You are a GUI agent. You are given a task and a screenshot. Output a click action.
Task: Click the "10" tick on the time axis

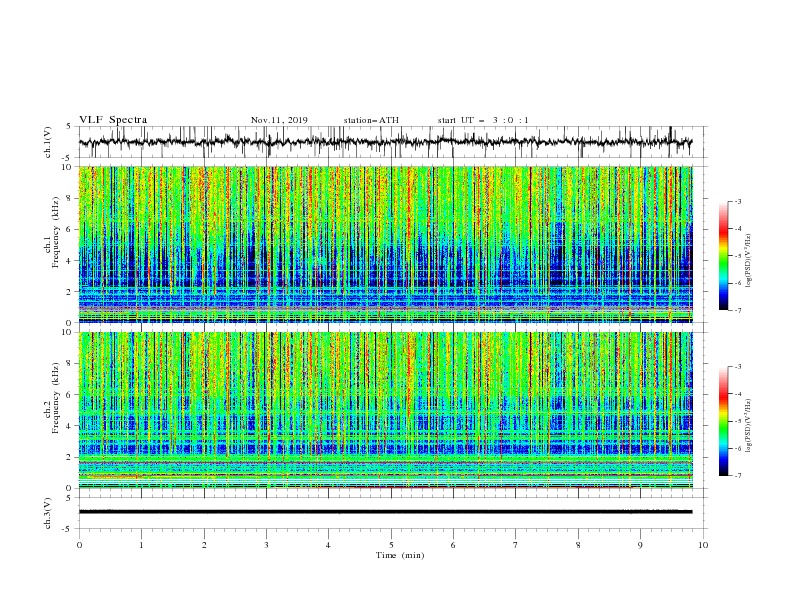pos(703,545)
